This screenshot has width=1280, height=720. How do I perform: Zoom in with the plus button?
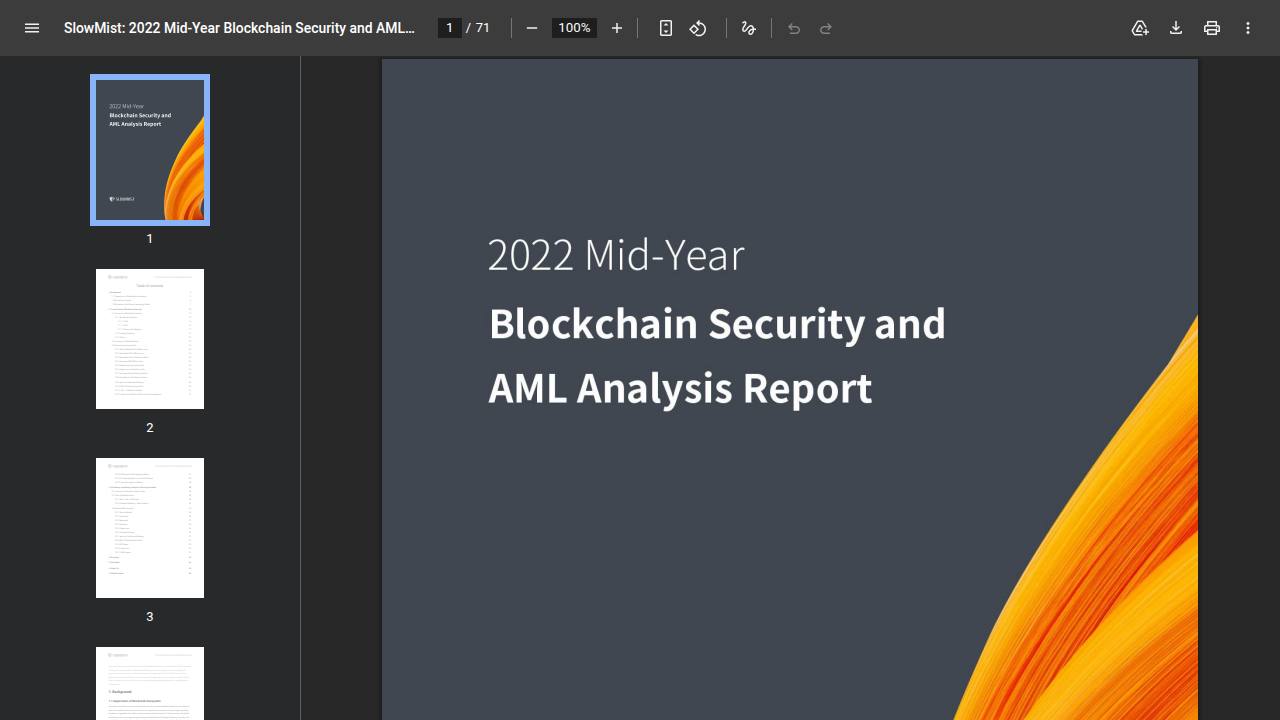(617, 28)
